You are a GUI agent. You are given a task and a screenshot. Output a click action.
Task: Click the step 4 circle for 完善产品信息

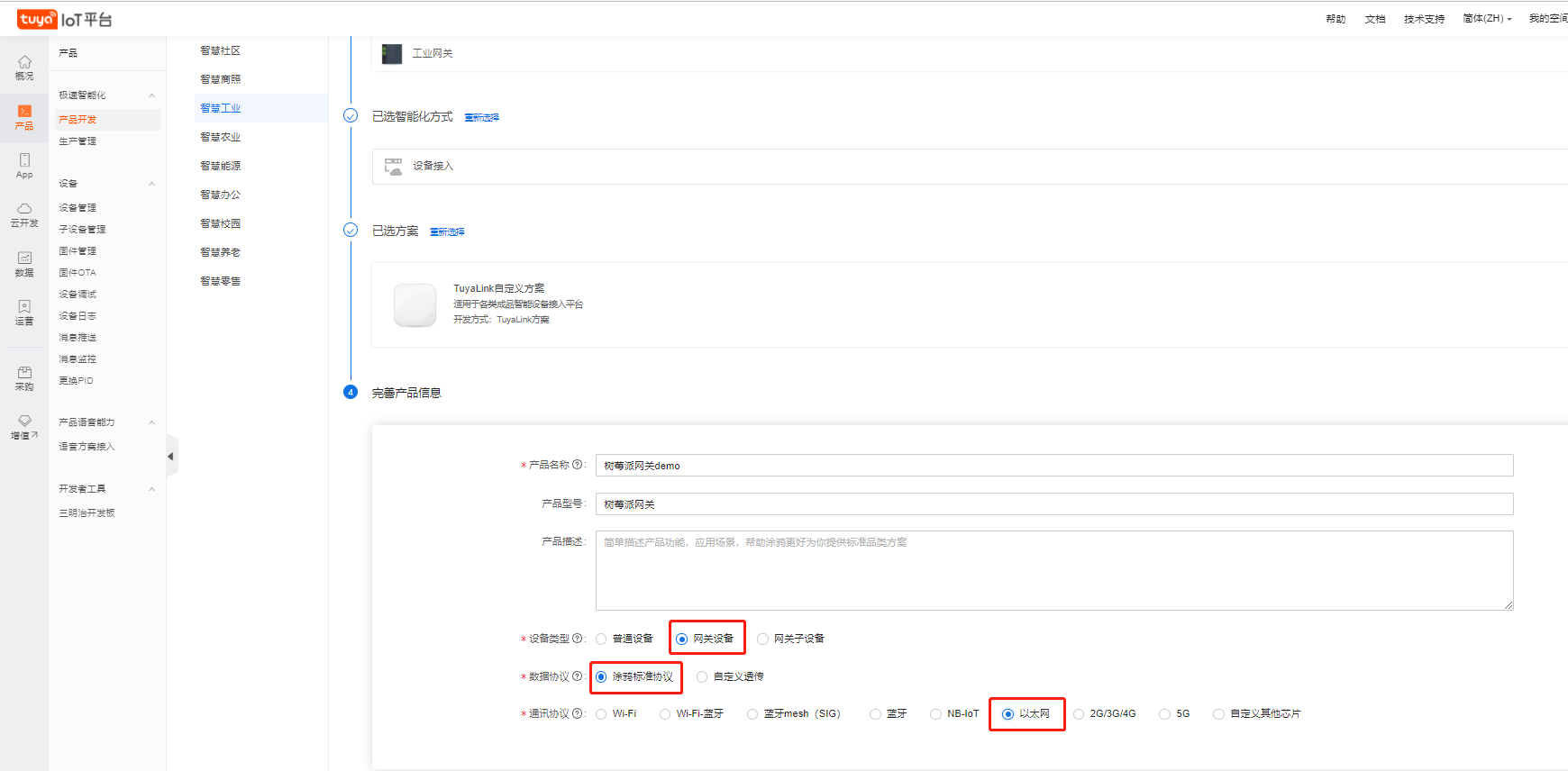pos(351,392)
